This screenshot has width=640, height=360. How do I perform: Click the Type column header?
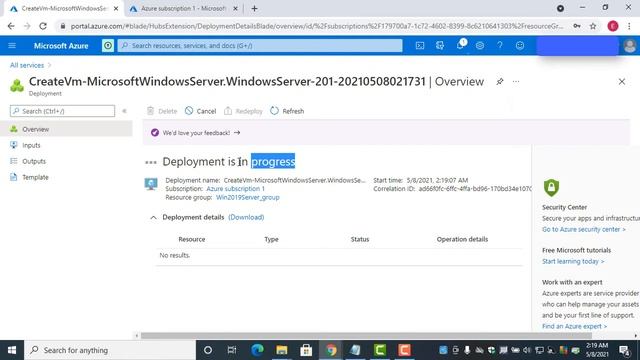click(x=271, y=239)
